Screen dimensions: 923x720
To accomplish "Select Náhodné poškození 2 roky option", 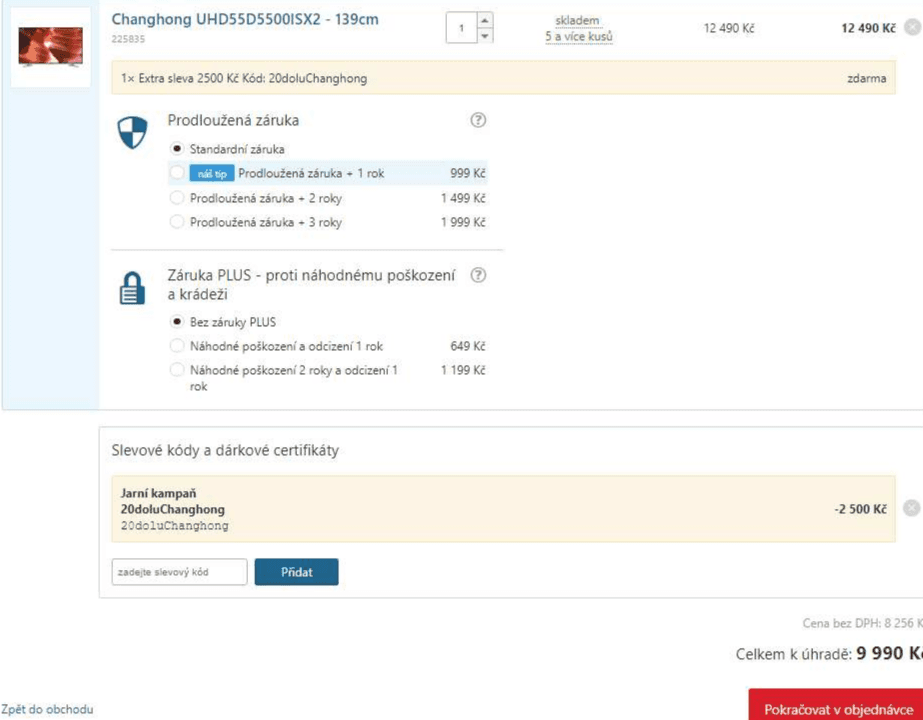I will click(177, 370).
